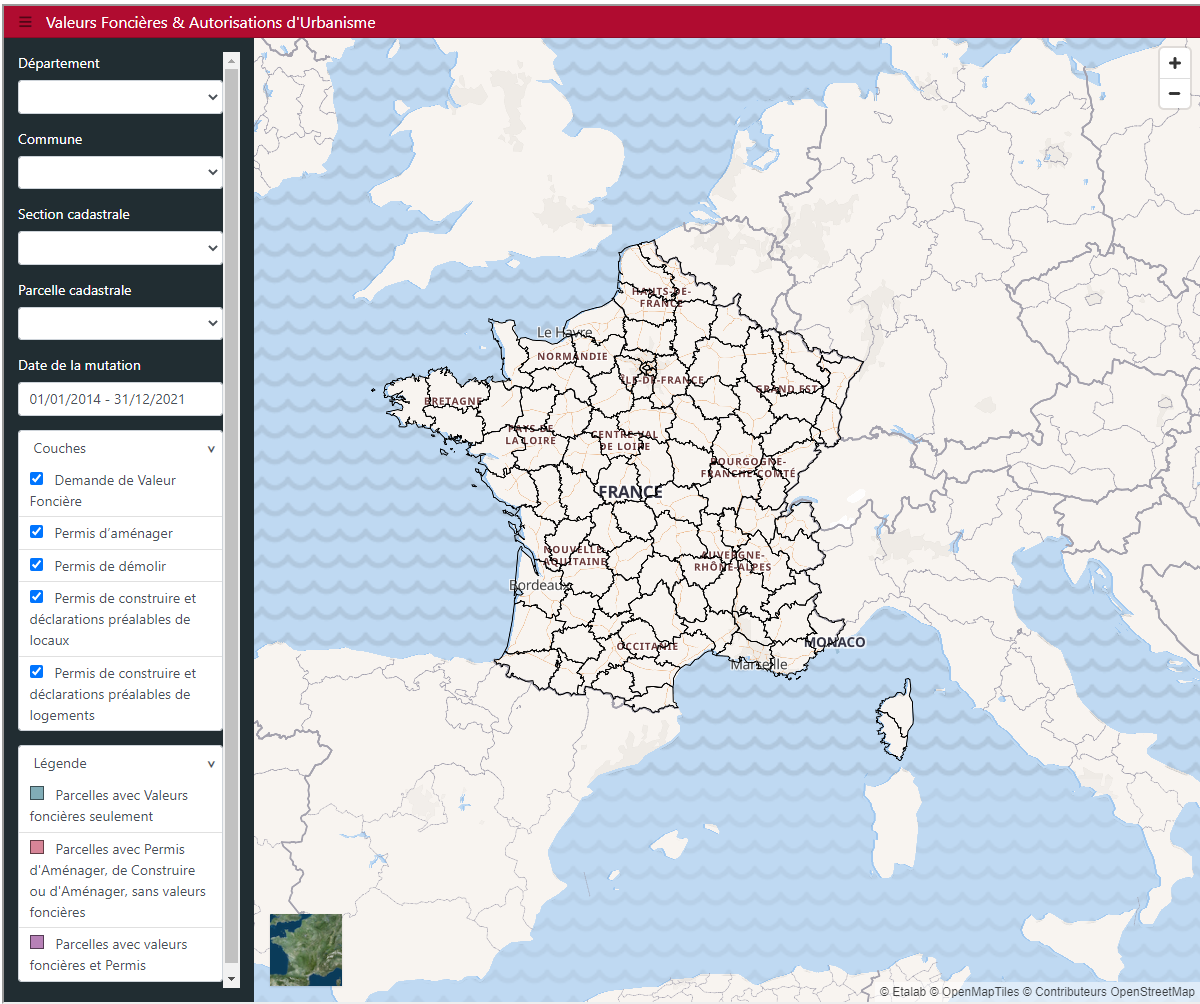1200x1004 pixels.
Task: Click the Date de la mutation field
Action: point(120,399)
